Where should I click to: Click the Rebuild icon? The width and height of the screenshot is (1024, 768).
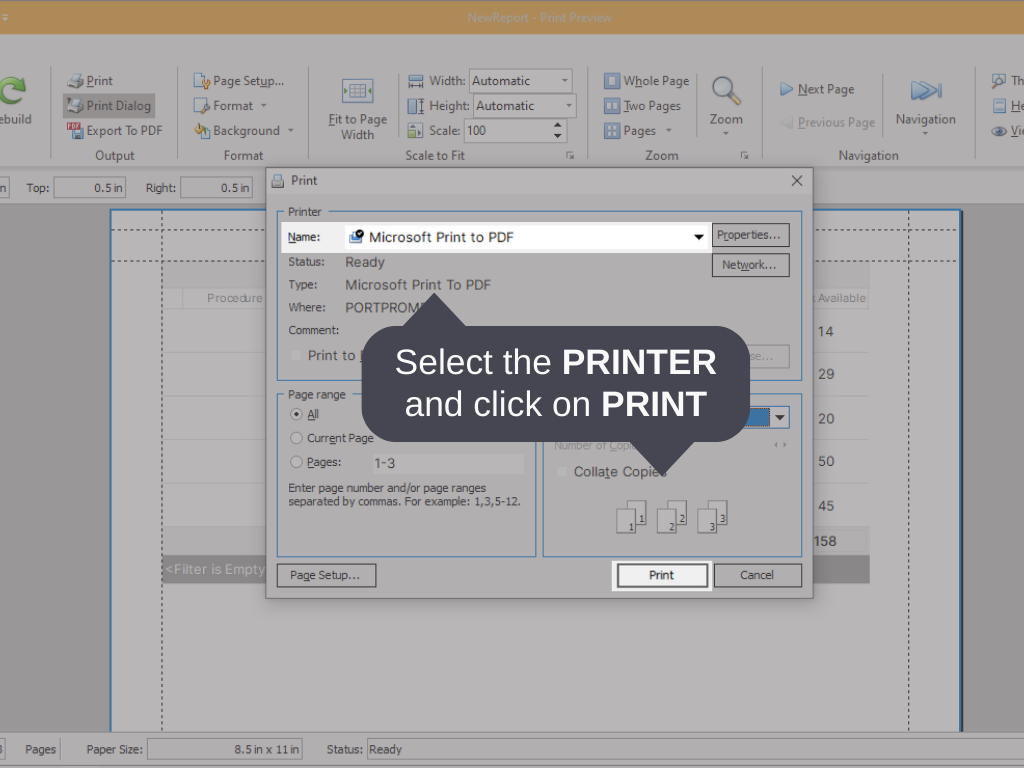[x=13, y=91]
